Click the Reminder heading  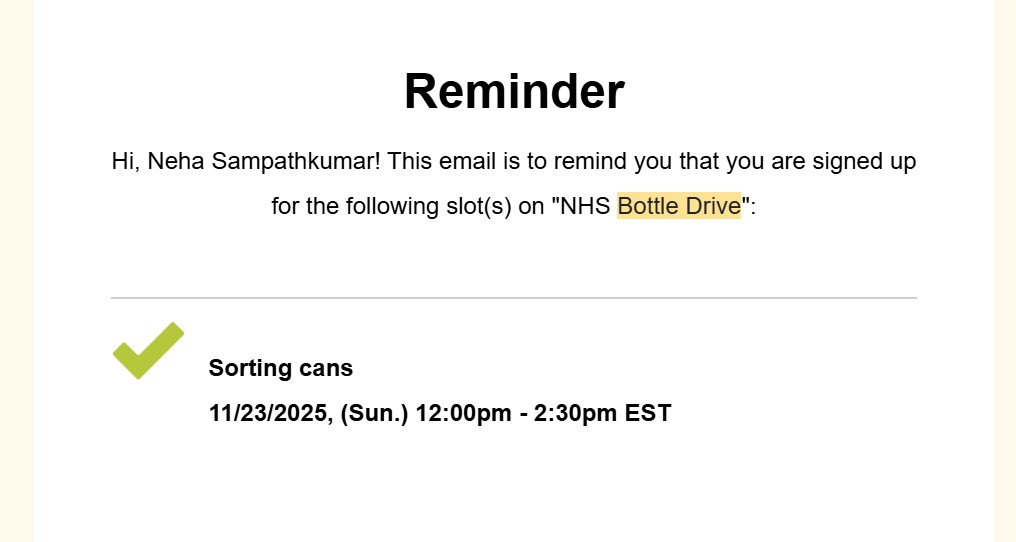click(x=514, y=91)
